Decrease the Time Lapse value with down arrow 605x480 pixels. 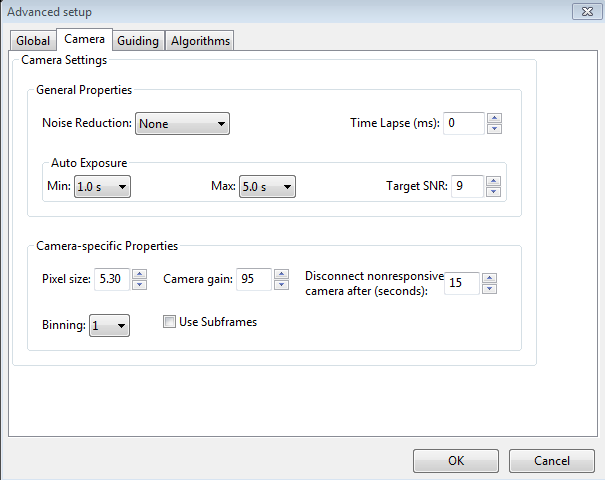tap(494, 129)
